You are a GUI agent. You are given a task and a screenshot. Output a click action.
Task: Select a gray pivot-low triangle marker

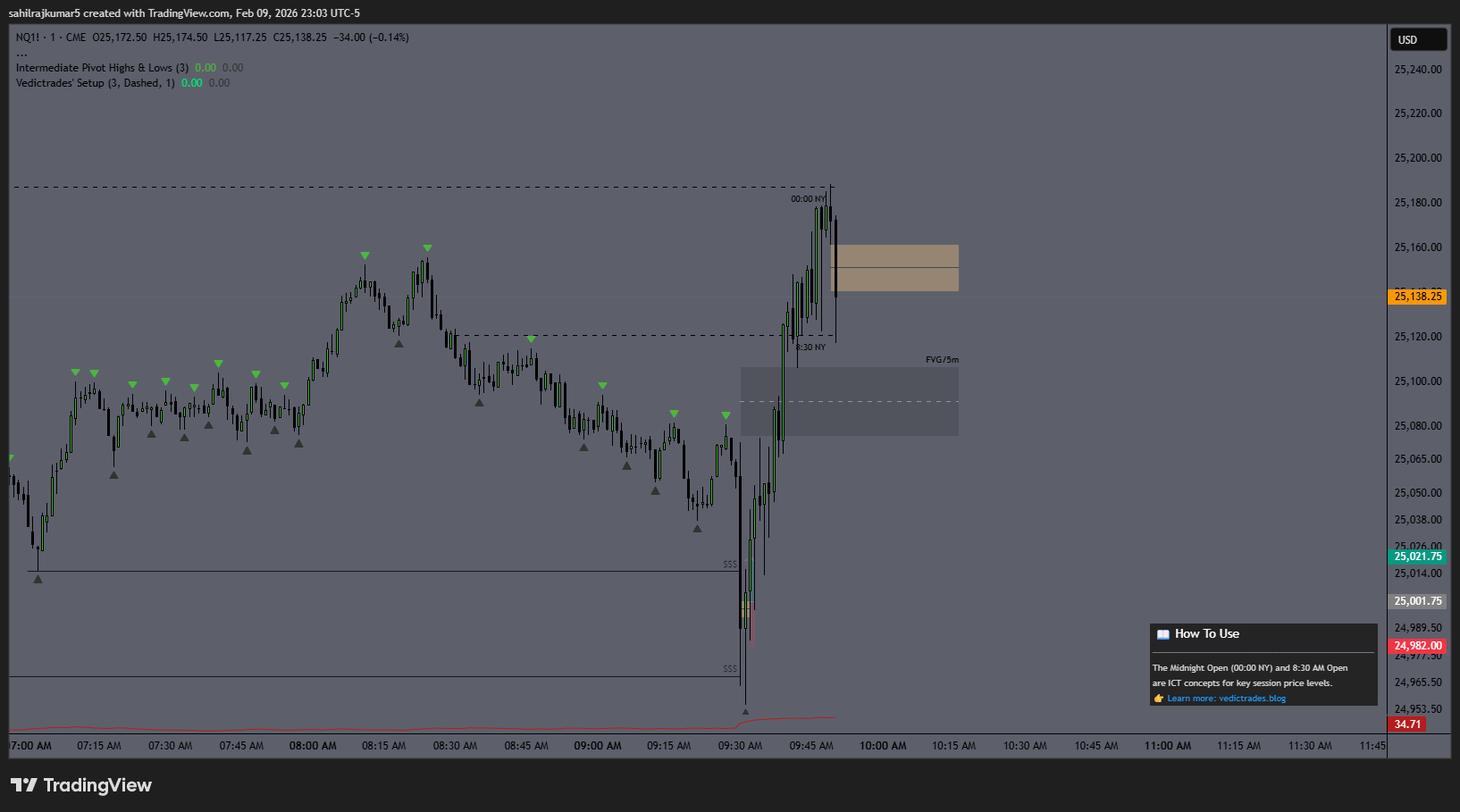398,341
